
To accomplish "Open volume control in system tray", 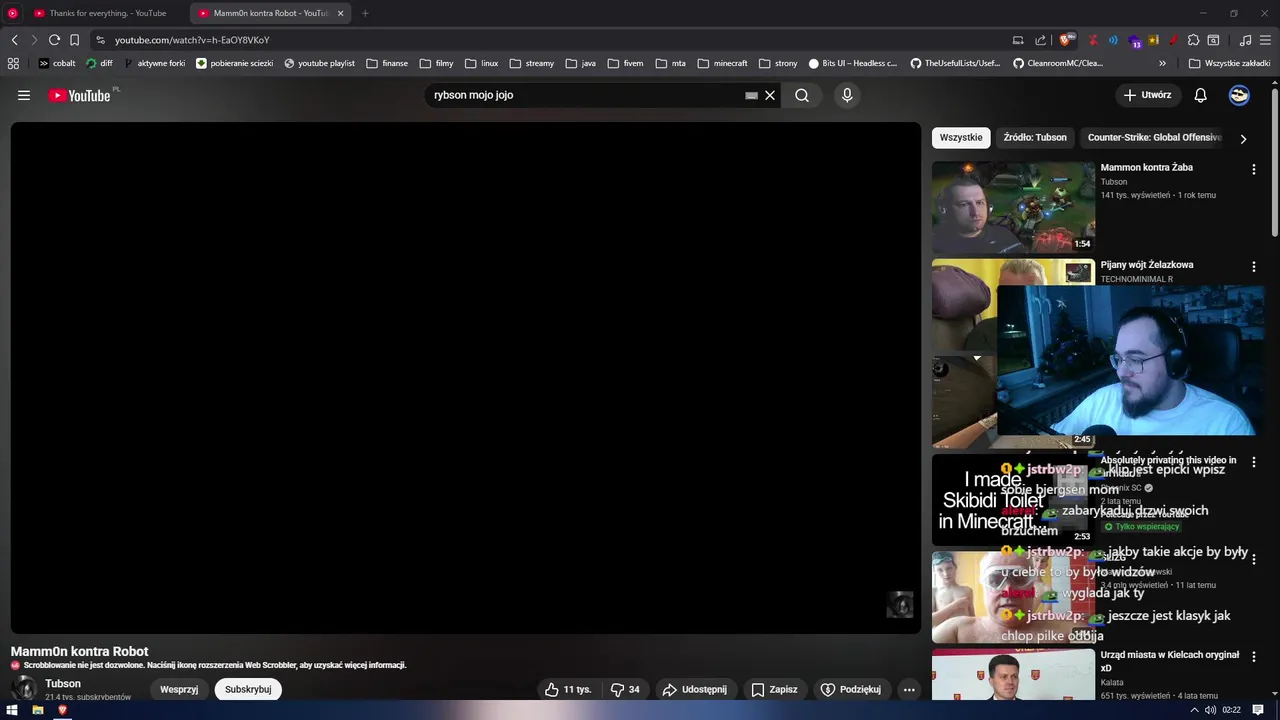I will pyautogui.click(x=1210, y=710).
